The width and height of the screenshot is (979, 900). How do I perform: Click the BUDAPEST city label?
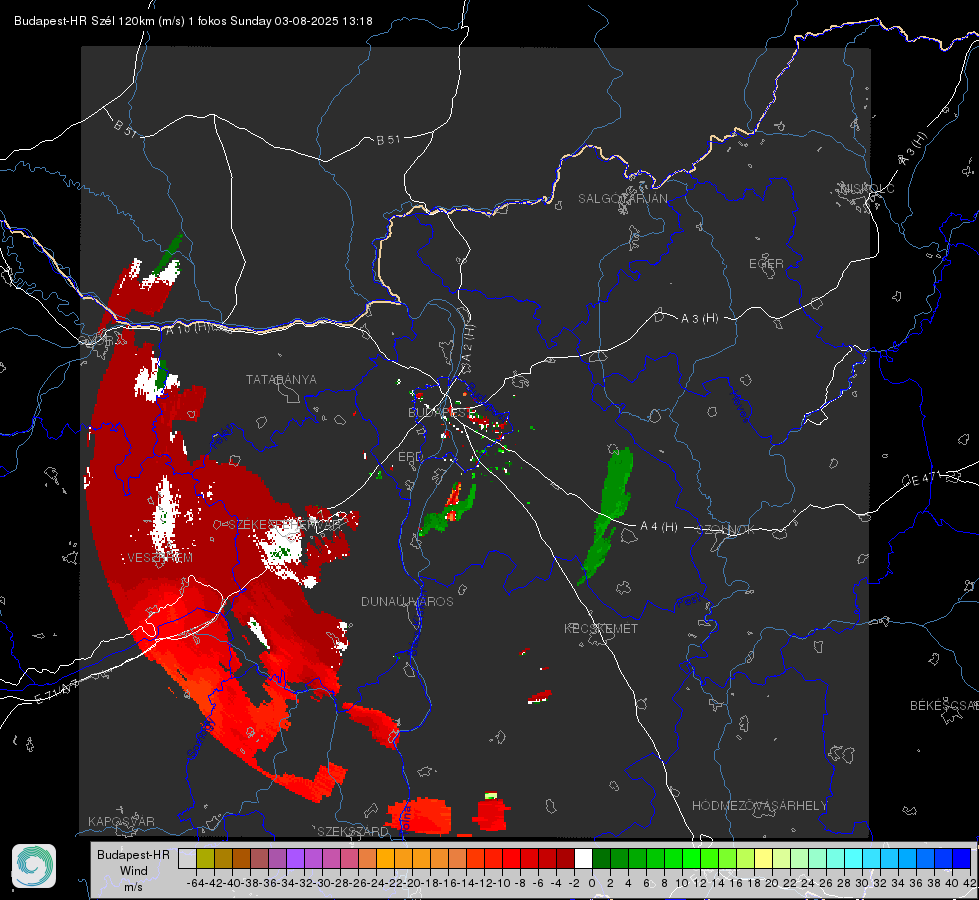440,412
